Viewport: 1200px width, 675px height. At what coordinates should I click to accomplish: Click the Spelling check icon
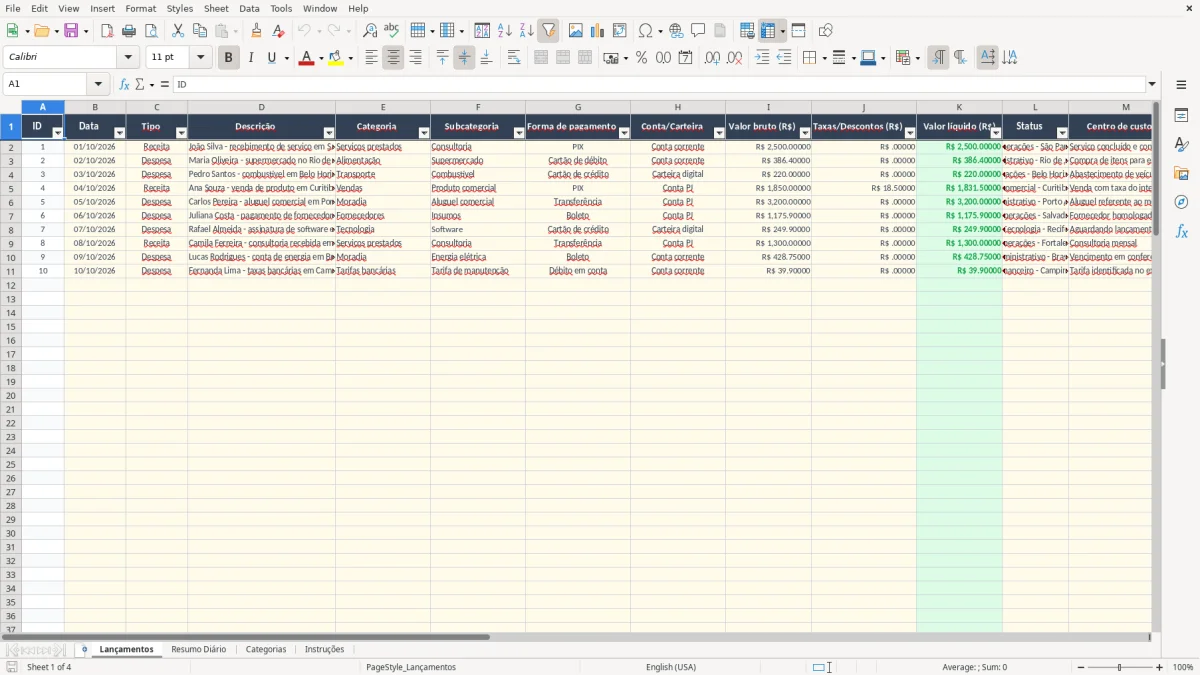(x=392, y=31)
